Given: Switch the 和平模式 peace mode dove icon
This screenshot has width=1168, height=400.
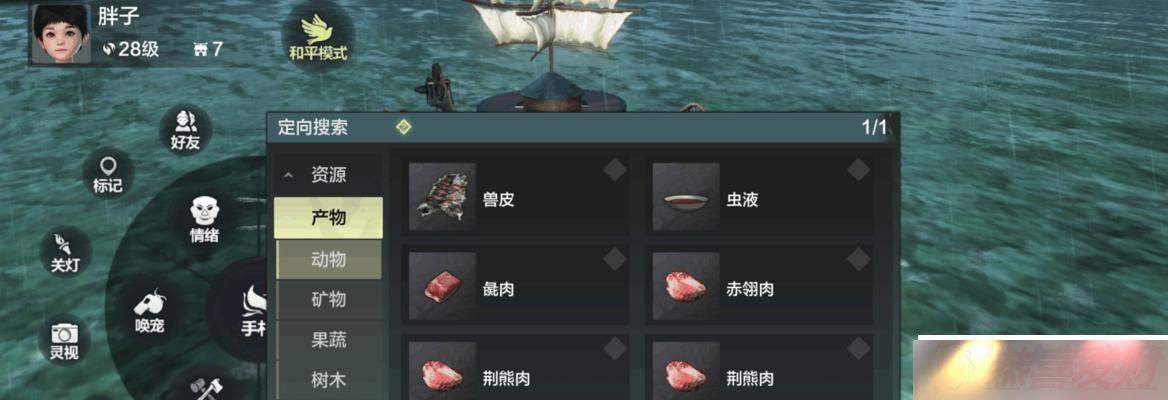Looking at the screenshot, I should click(318, 36).
